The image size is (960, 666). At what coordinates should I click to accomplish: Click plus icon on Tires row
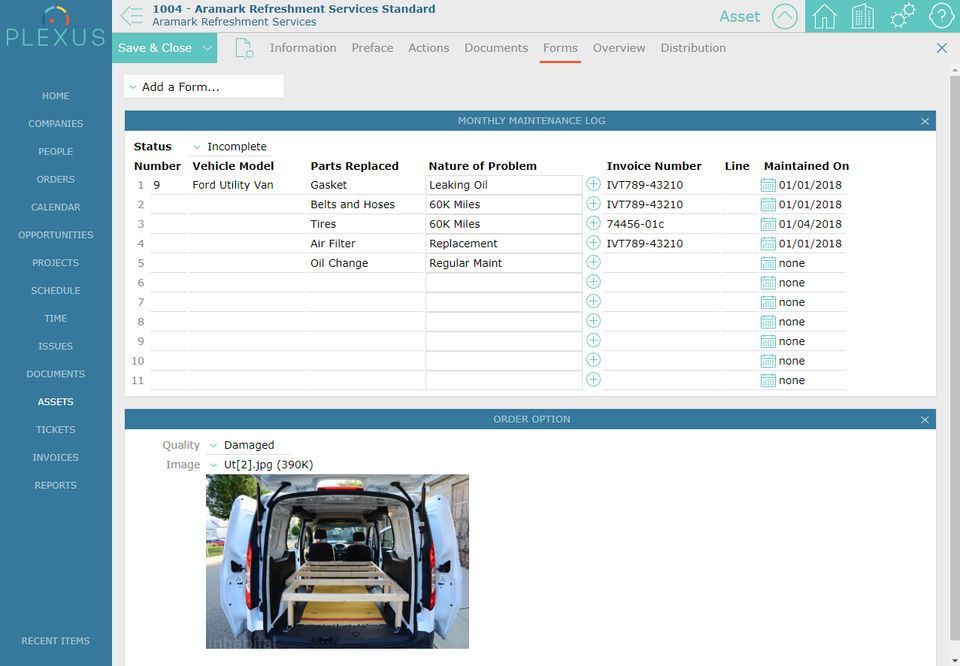pyautogui.click(x=593, y=223)
